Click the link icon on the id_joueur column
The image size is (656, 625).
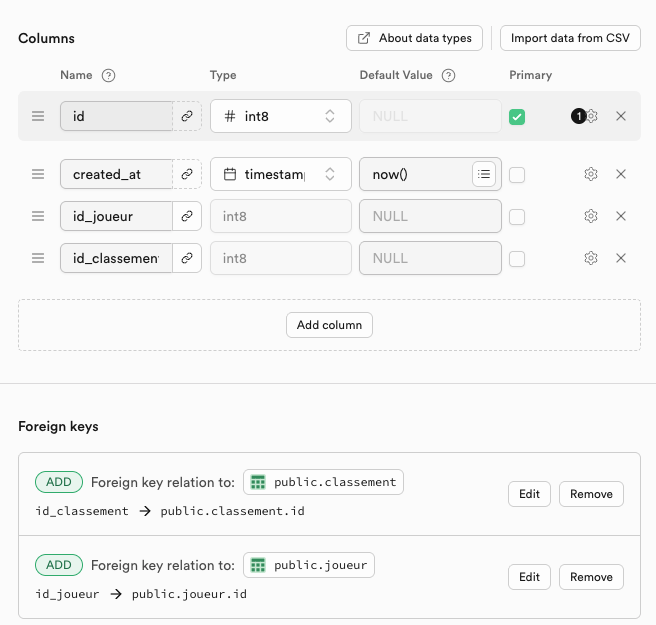pyautogui.click(x=187, y=216)
